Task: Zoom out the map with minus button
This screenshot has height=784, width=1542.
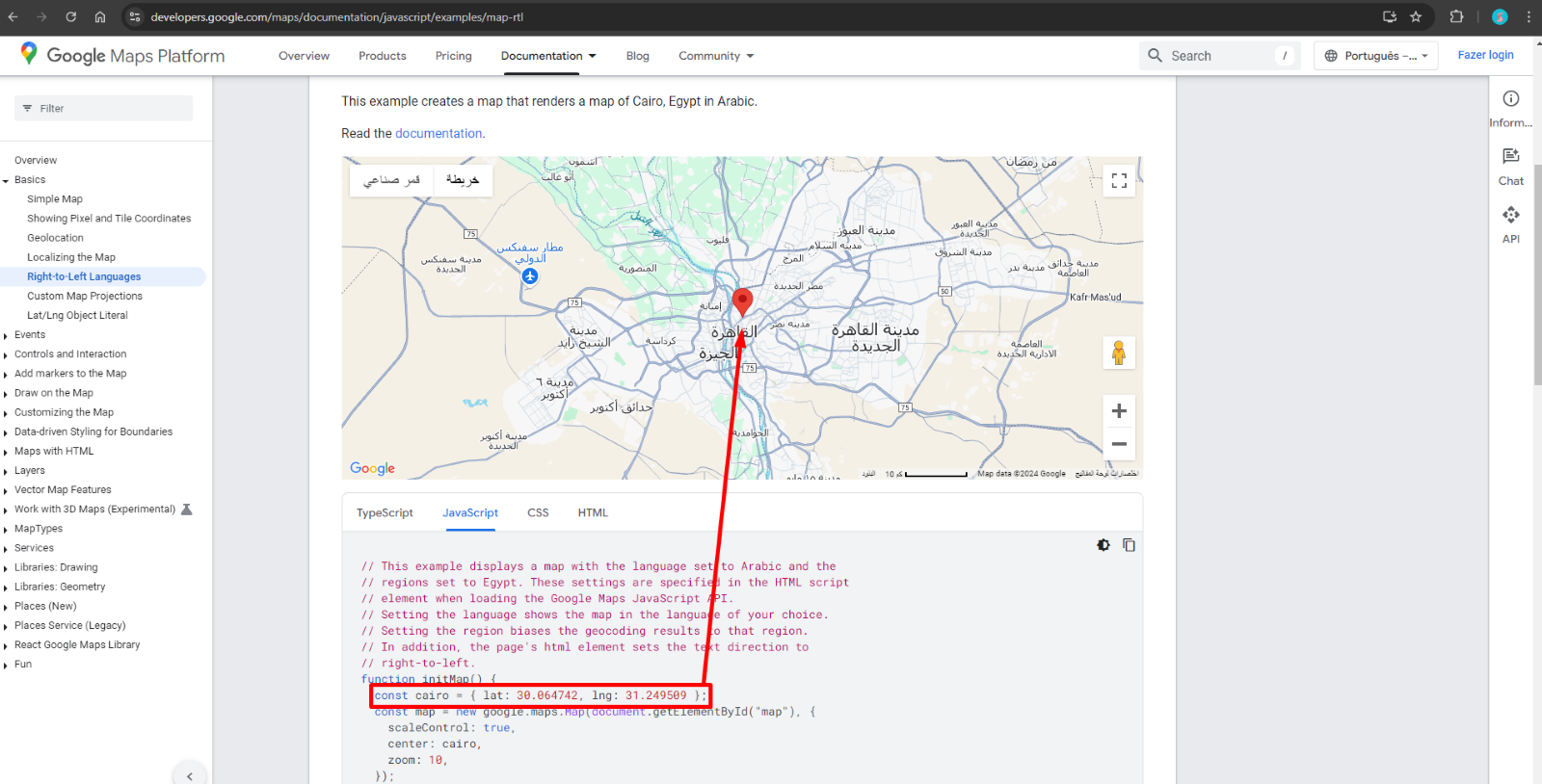Action: click(x=1119, y=444)
